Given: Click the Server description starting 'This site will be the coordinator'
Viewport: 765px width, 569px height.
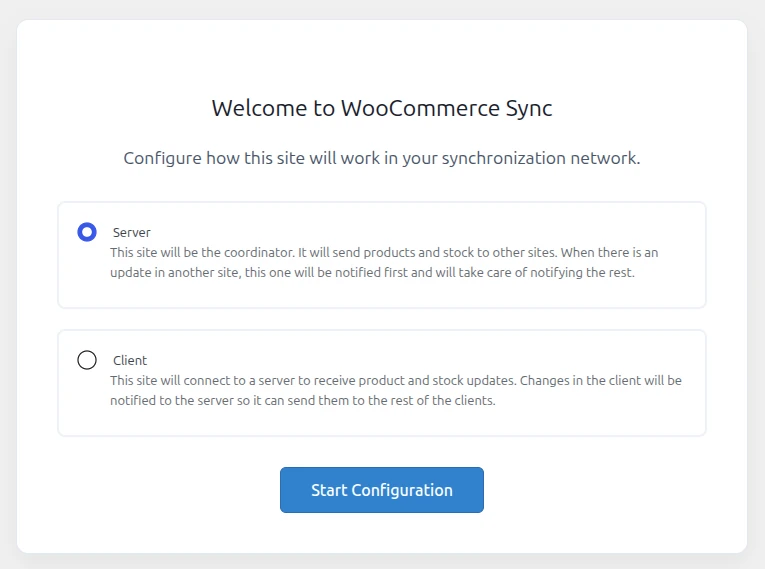Looking at the screenshot, I should click(384, 263).
